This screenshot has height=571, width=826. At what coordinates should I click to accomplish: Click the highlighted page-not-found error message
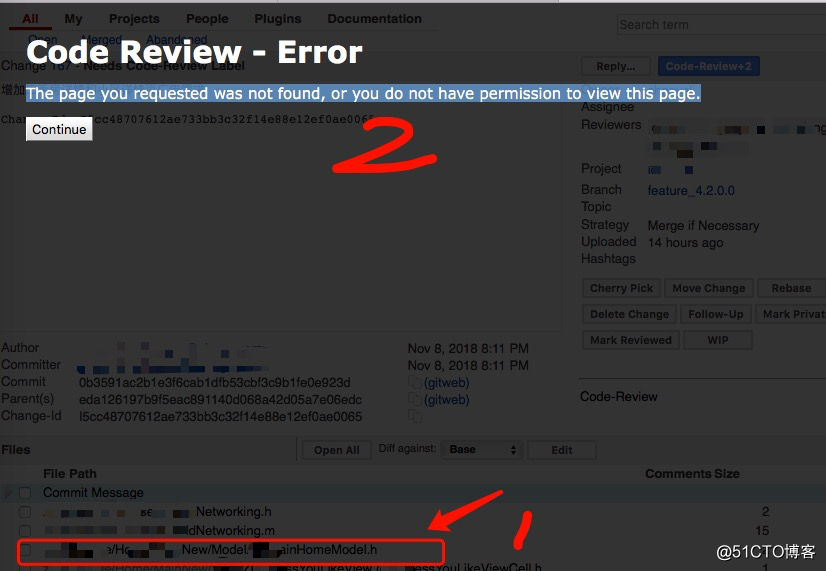[363, 93]
